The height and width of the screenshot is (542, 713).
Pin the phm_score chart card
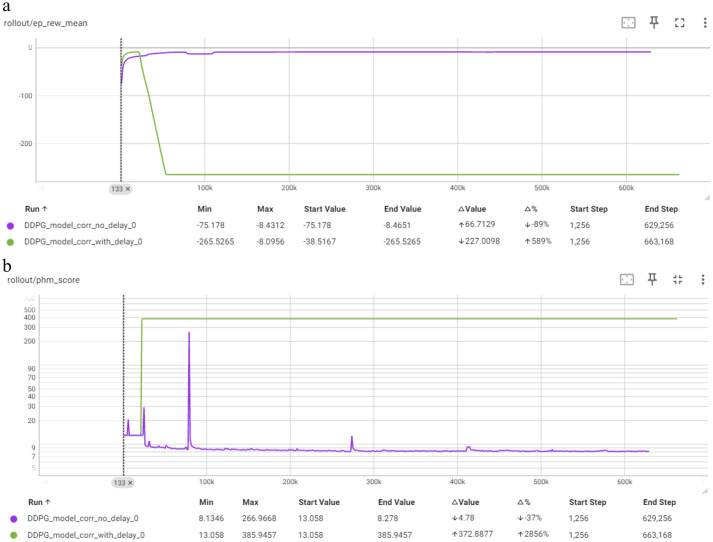[652, 279]
